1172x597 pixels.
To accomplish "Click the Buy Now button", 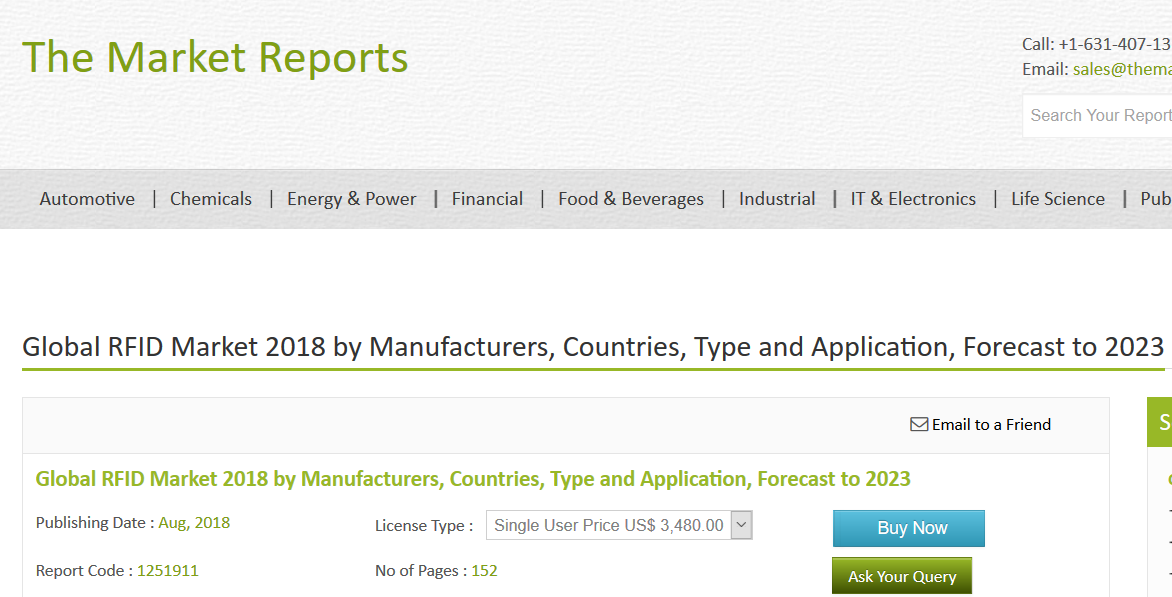I will tap(909, 528).
